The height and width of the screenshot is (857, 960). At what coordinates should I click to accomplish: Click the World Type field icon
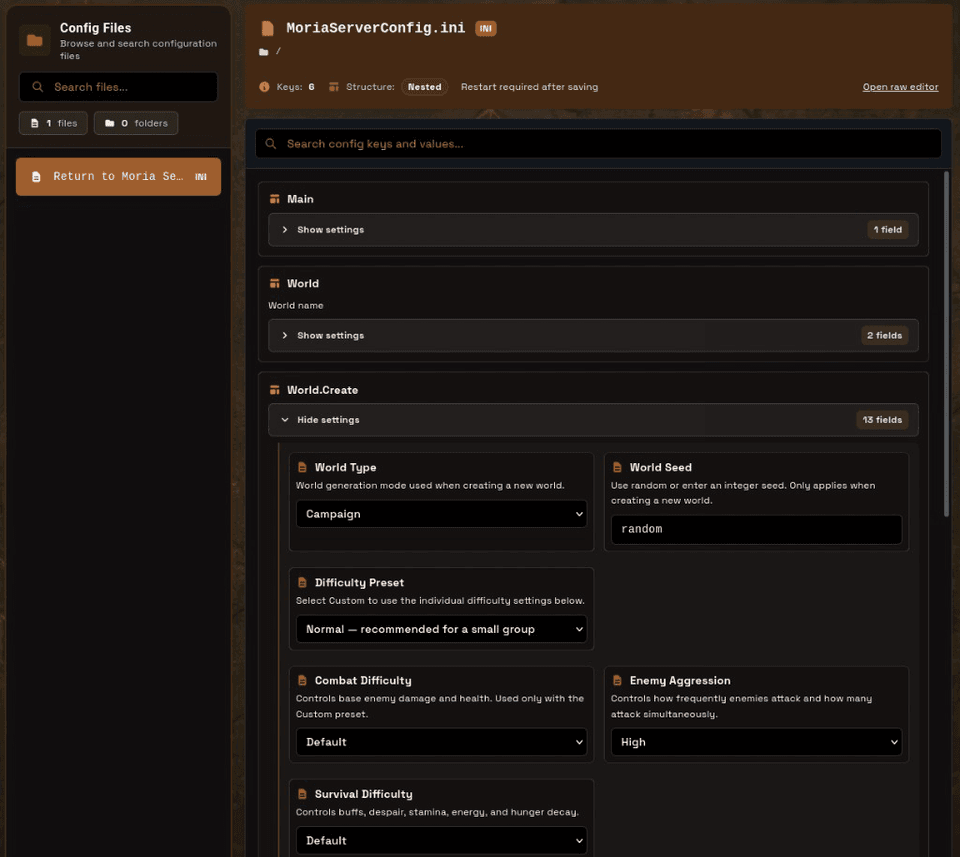(x=302, y=467)
